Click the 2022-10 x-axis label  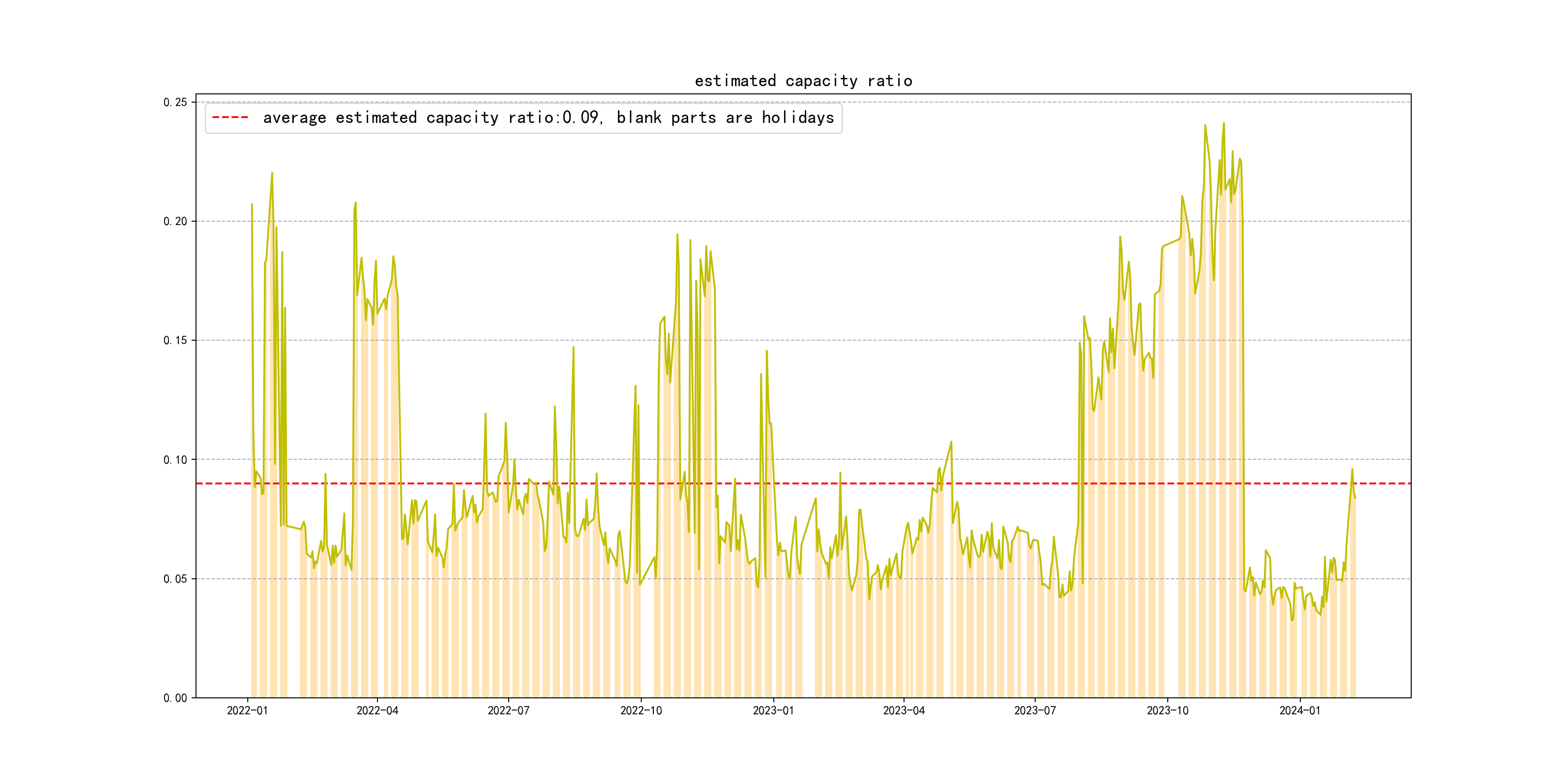(x=640, y=710)
